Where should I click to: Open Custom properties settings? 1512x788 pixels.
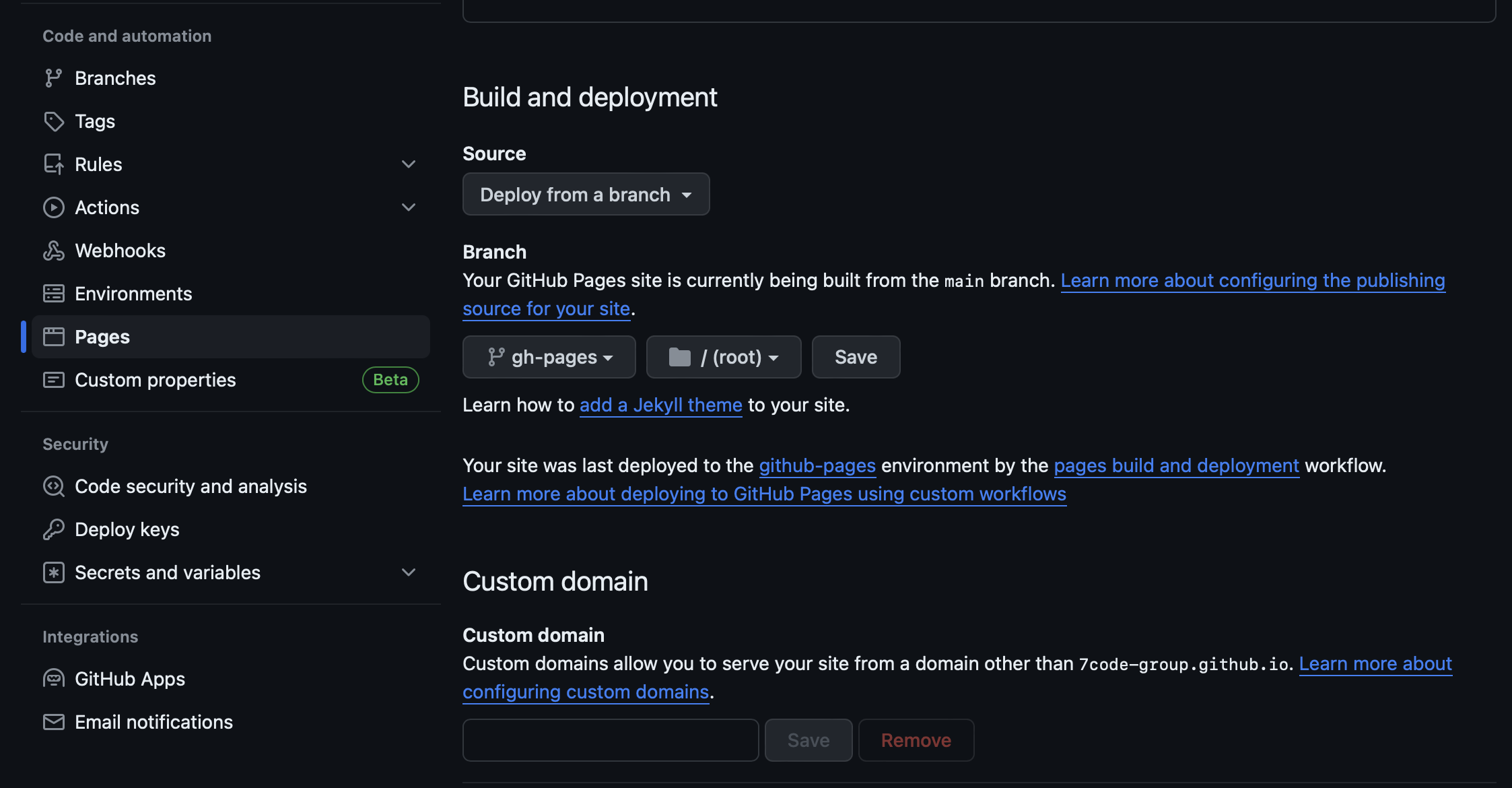coord(231,380)
